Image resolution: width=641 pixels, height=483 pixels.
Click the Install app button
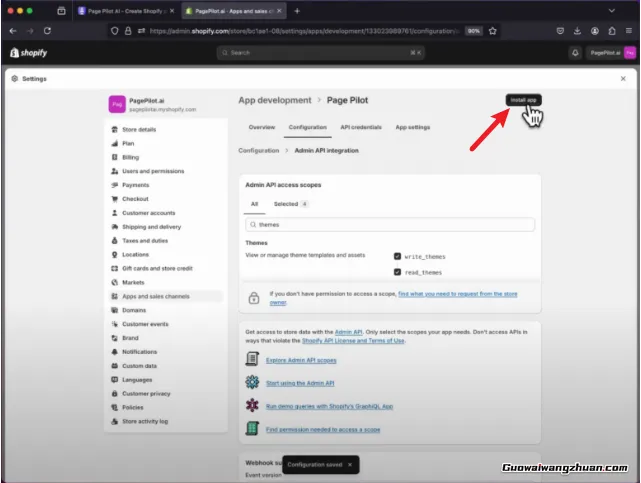[x=523, y=100]
